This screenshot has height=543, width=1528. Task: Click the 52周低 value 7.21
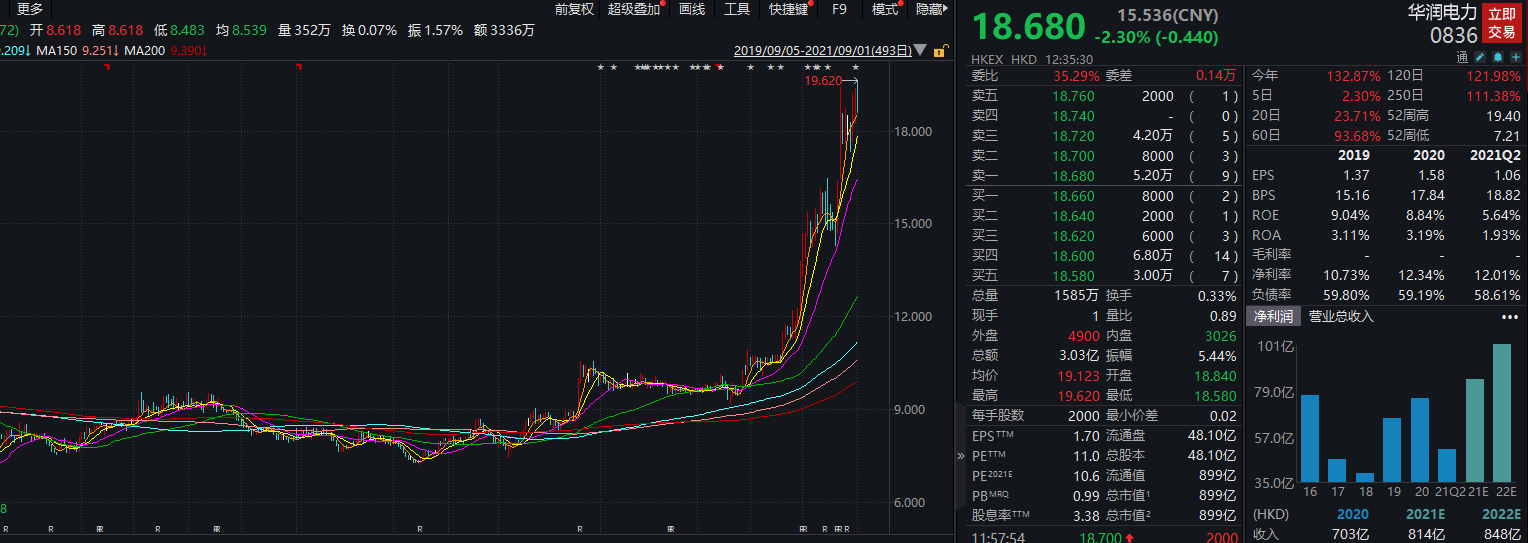1507,136
